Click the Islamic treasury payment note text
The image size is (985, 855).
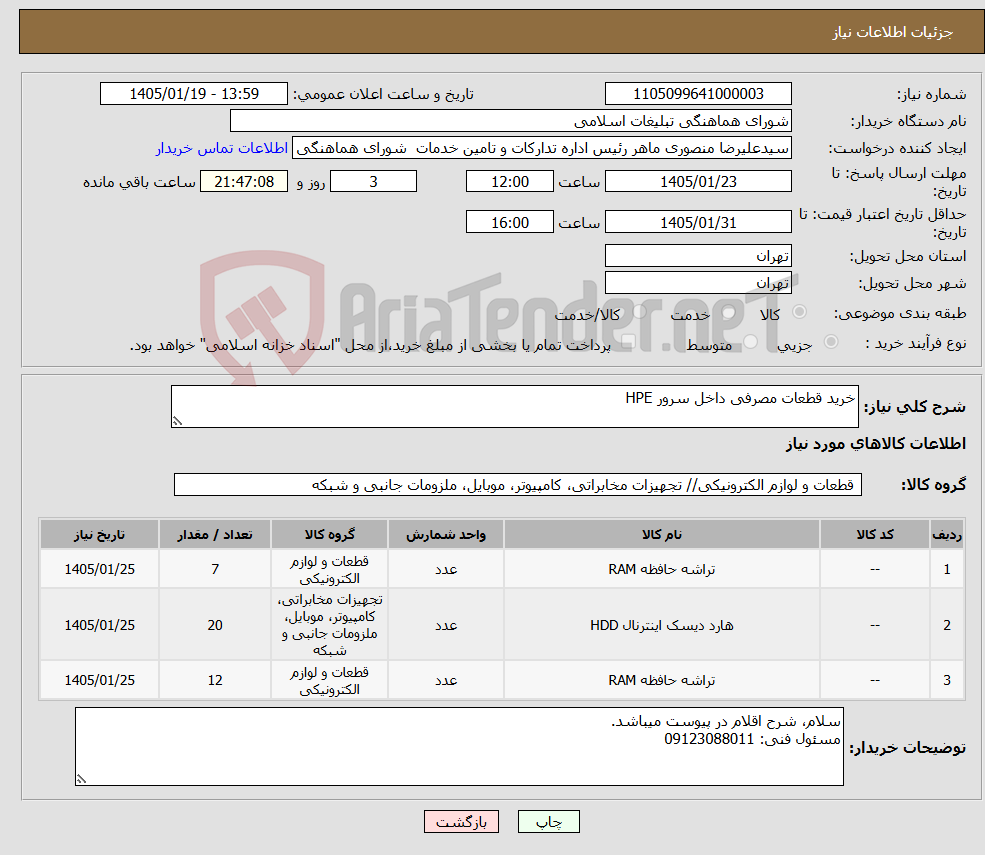370,346
